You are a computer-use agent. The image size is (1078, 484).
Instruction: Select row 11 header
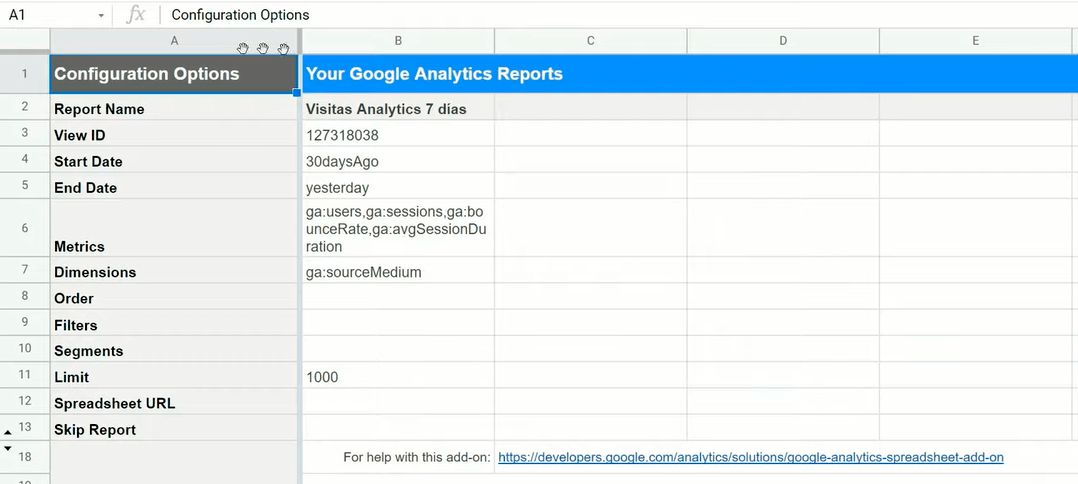point(25,375)
